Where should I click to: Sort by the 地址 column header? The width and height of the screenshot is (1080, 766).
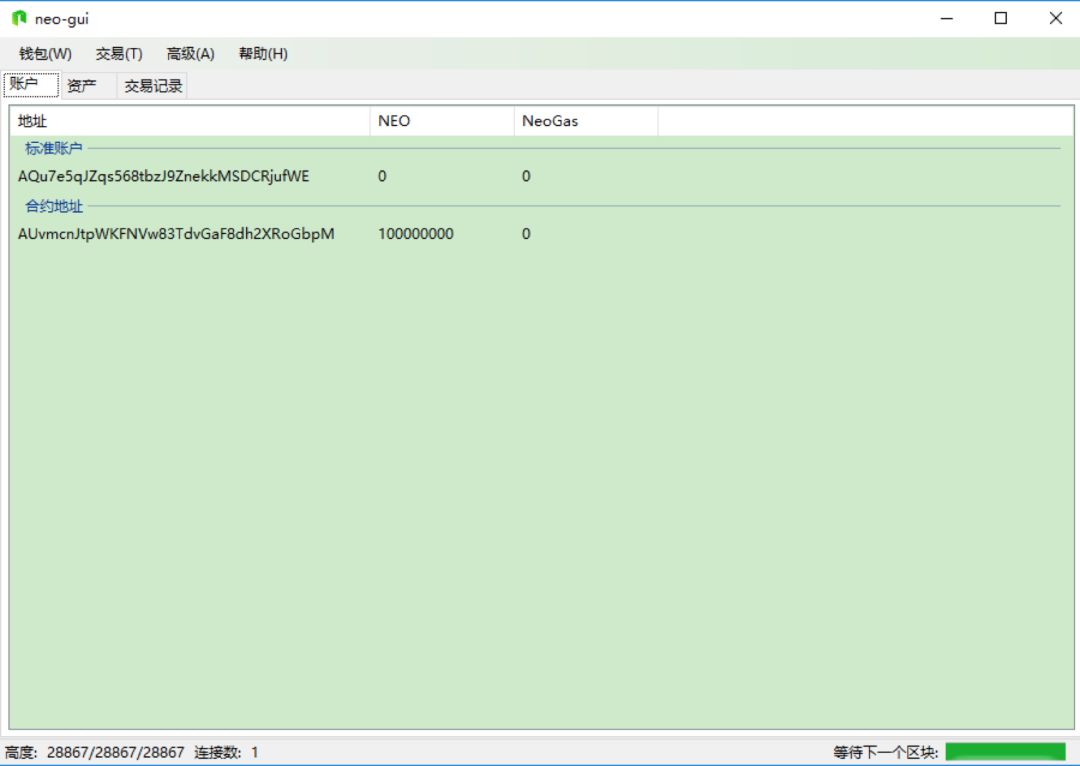pos(190,121)
